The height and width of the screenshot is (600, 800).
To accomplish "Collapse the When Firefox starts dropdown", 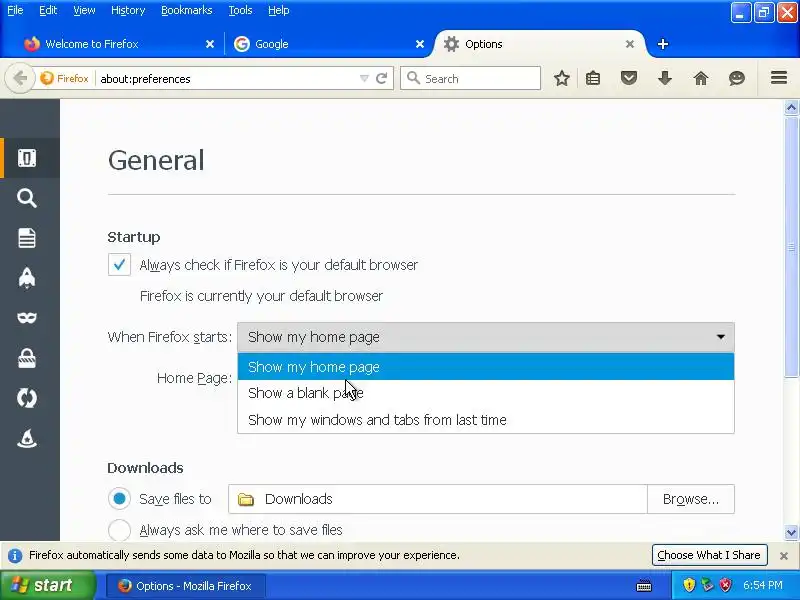I will click(x=486, y=337).
